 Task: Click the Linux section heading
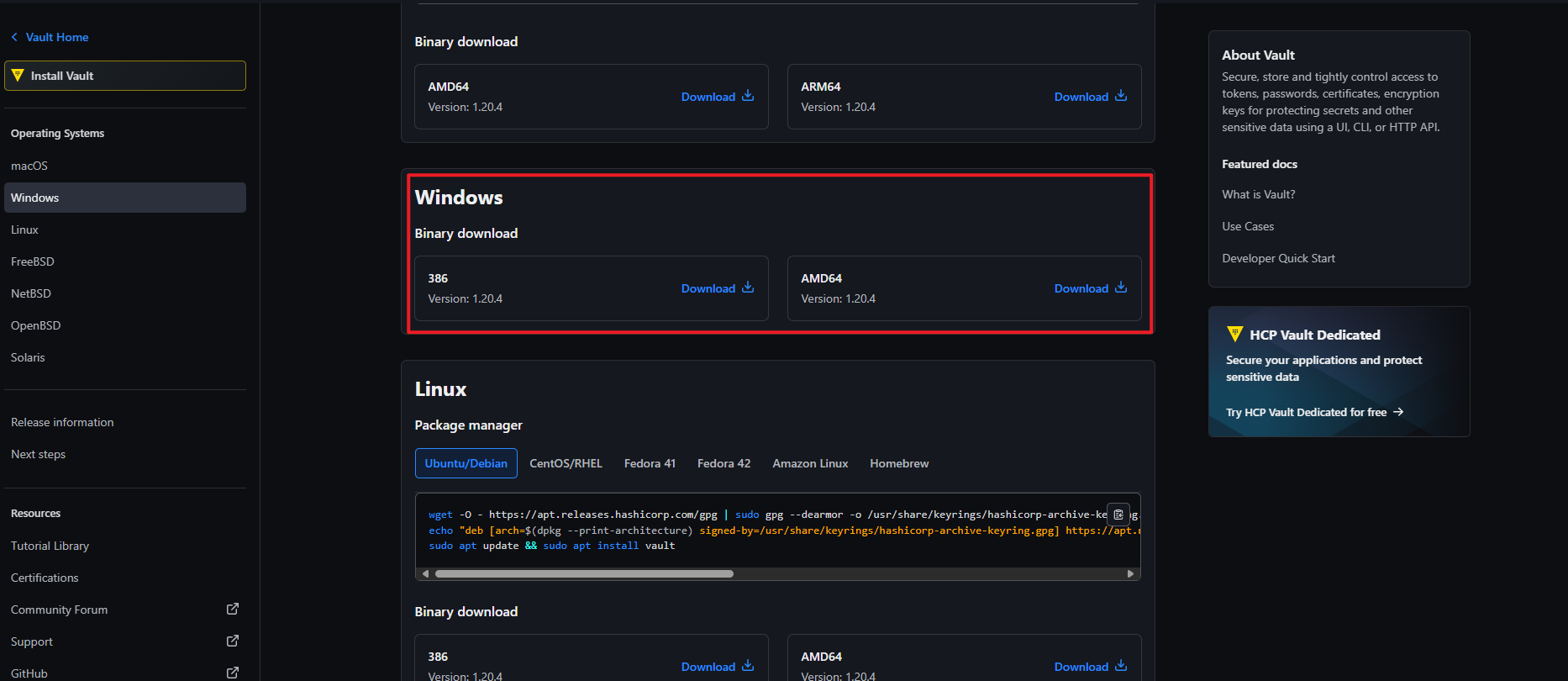[440, 389]
